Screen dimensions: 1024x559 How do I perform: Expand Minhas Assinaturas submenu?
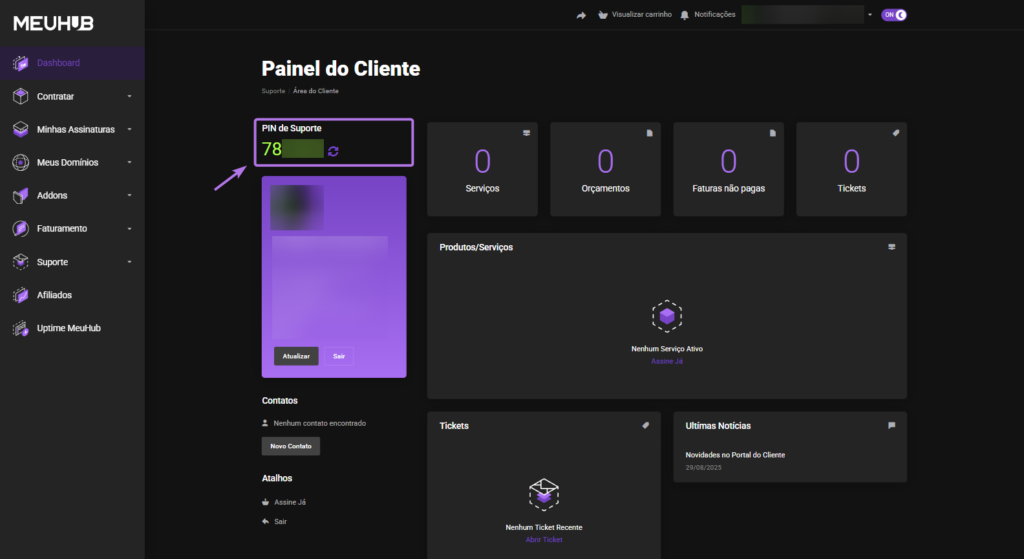[129, 130]
